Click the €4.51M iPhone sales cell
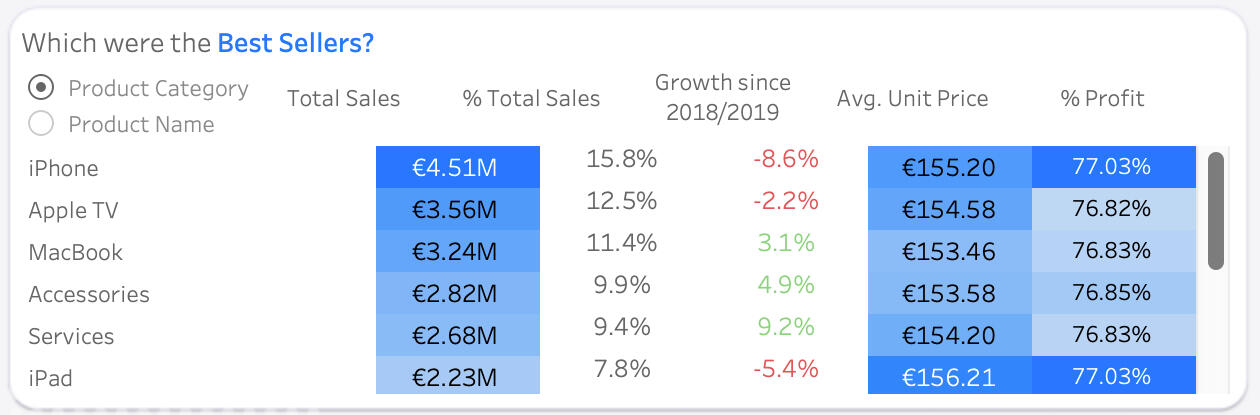 pos(457,167)
